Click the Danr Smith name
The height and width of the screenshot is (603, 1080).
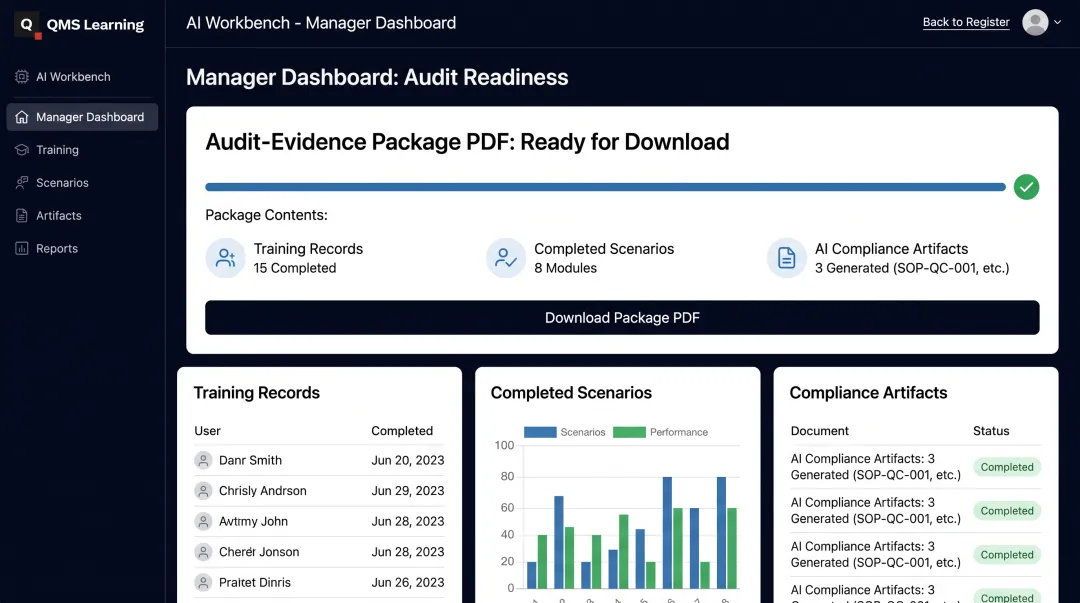[x=250, y=460]
